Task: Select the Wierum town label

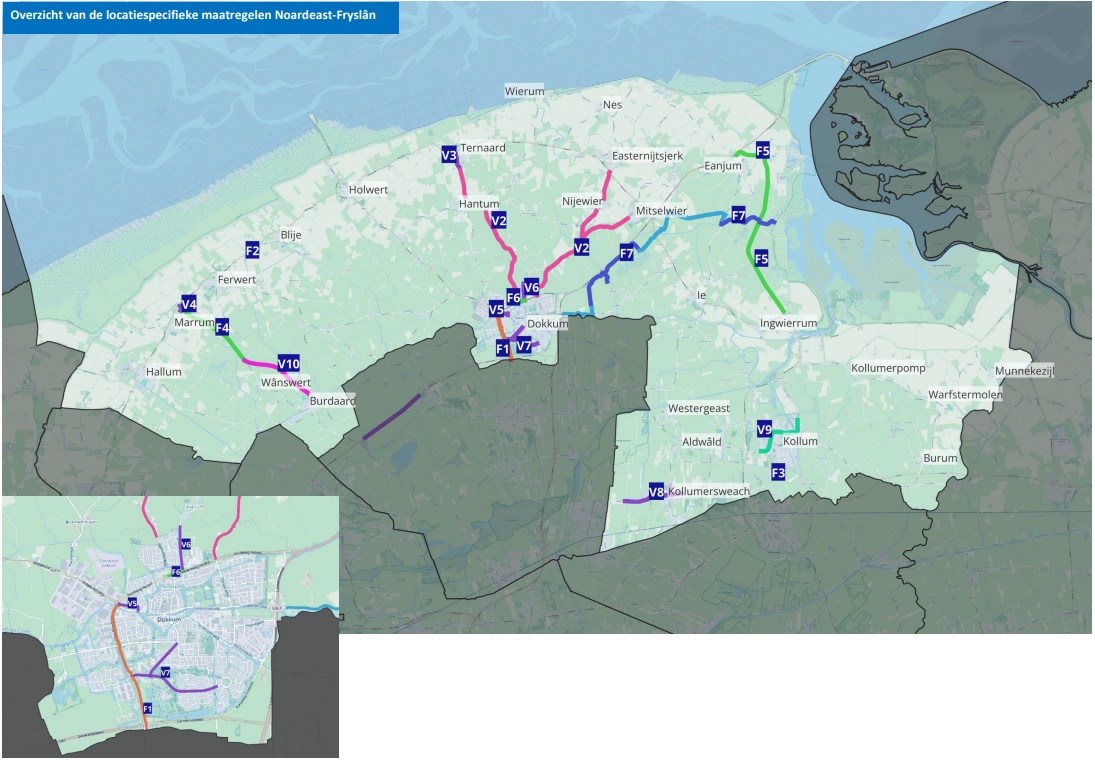Action: point(524,91)
